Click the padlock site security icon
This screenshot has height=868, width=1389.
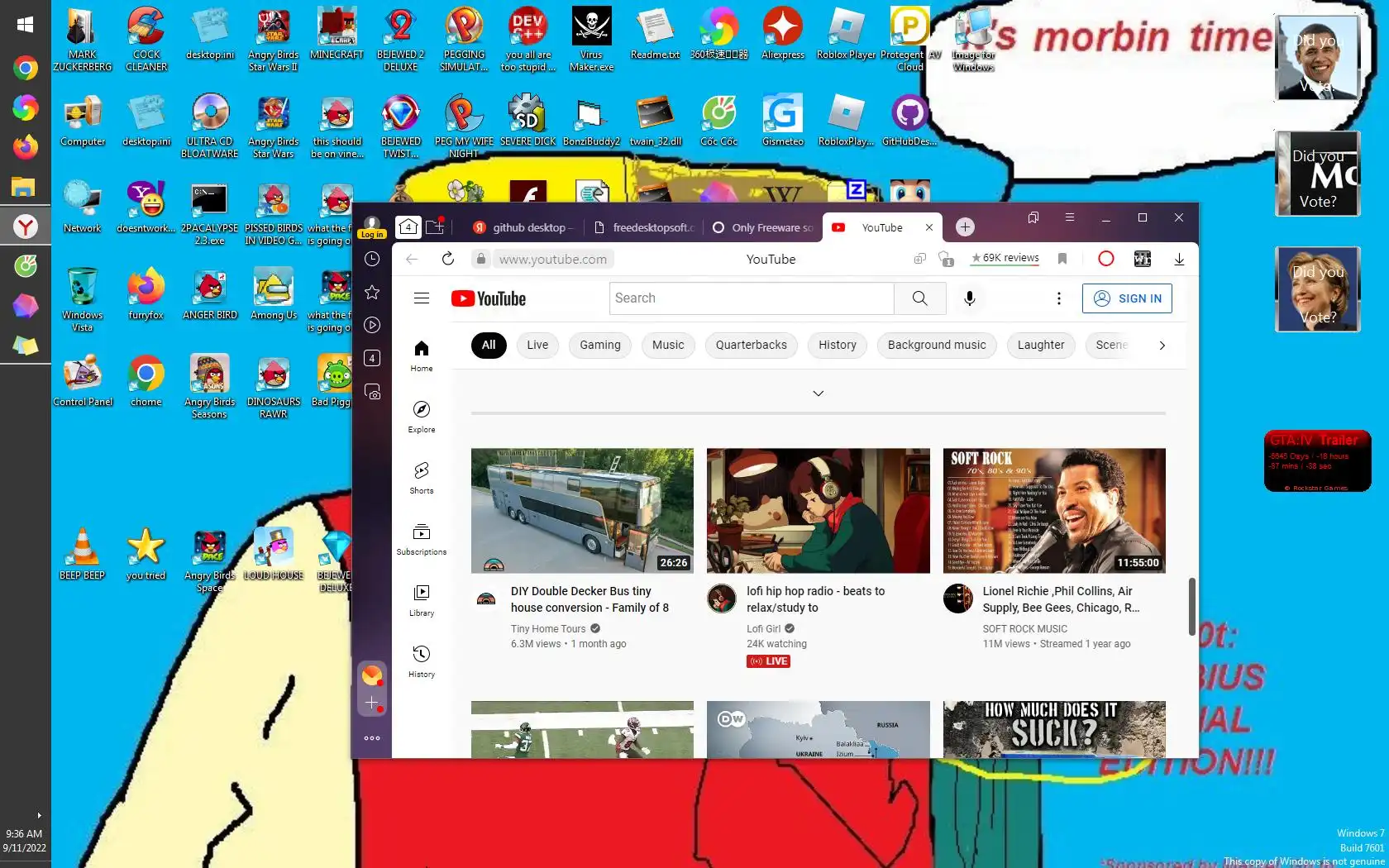coord(481,259)
